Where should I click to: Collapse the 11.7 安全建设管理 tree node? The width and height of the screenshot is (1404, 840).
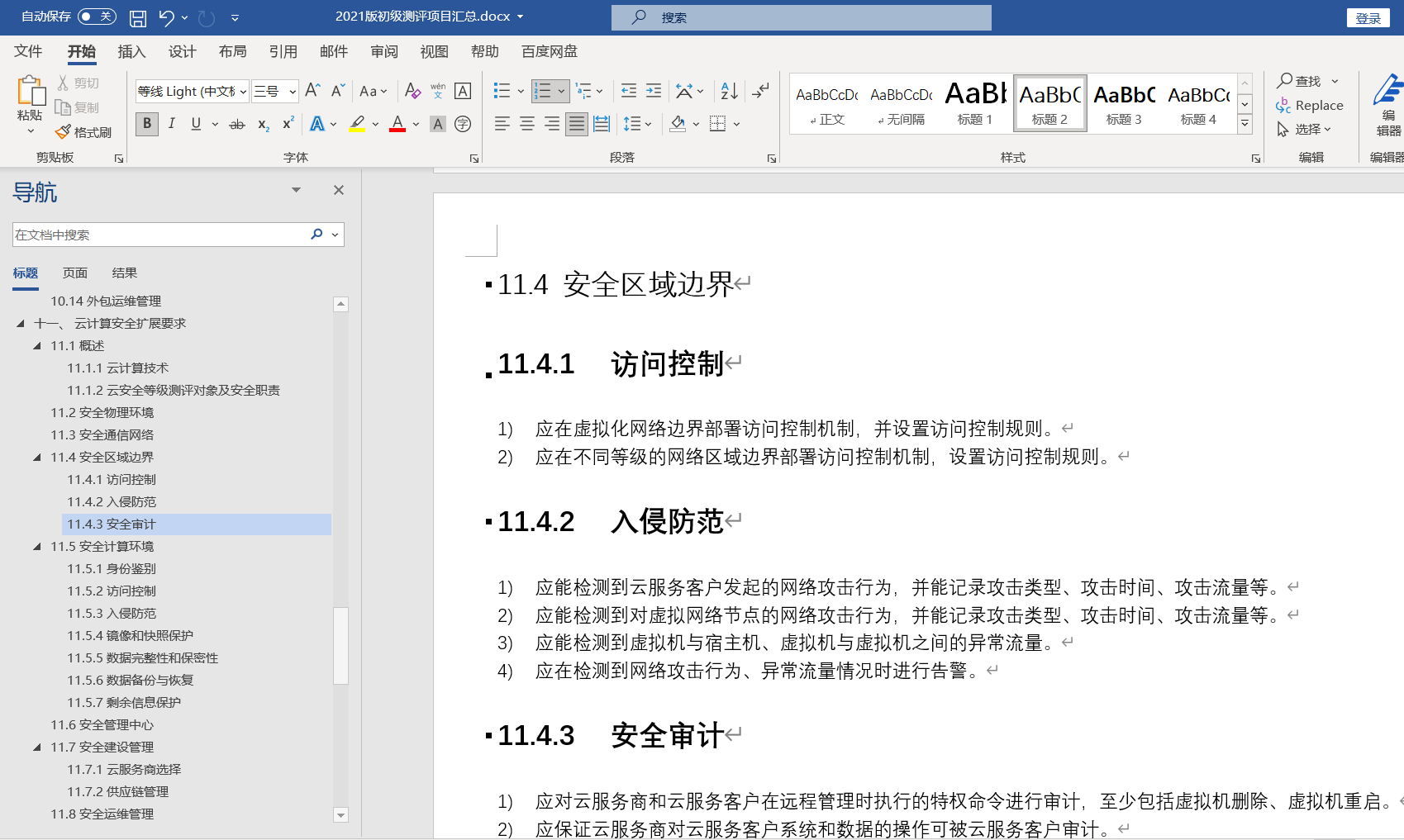coord(37,747)
